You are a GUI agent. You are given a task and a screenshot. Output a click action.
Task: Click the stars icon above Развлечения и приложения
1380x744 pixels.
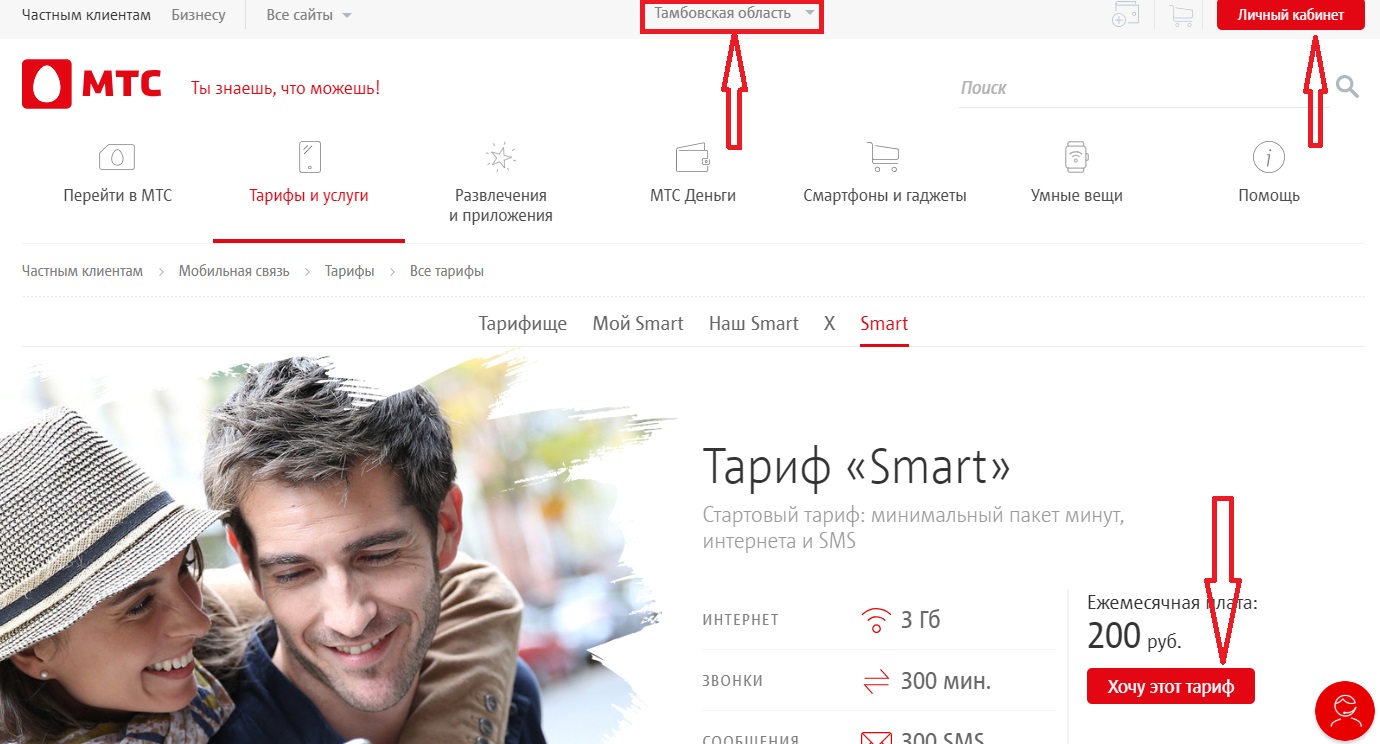point(500,157)
